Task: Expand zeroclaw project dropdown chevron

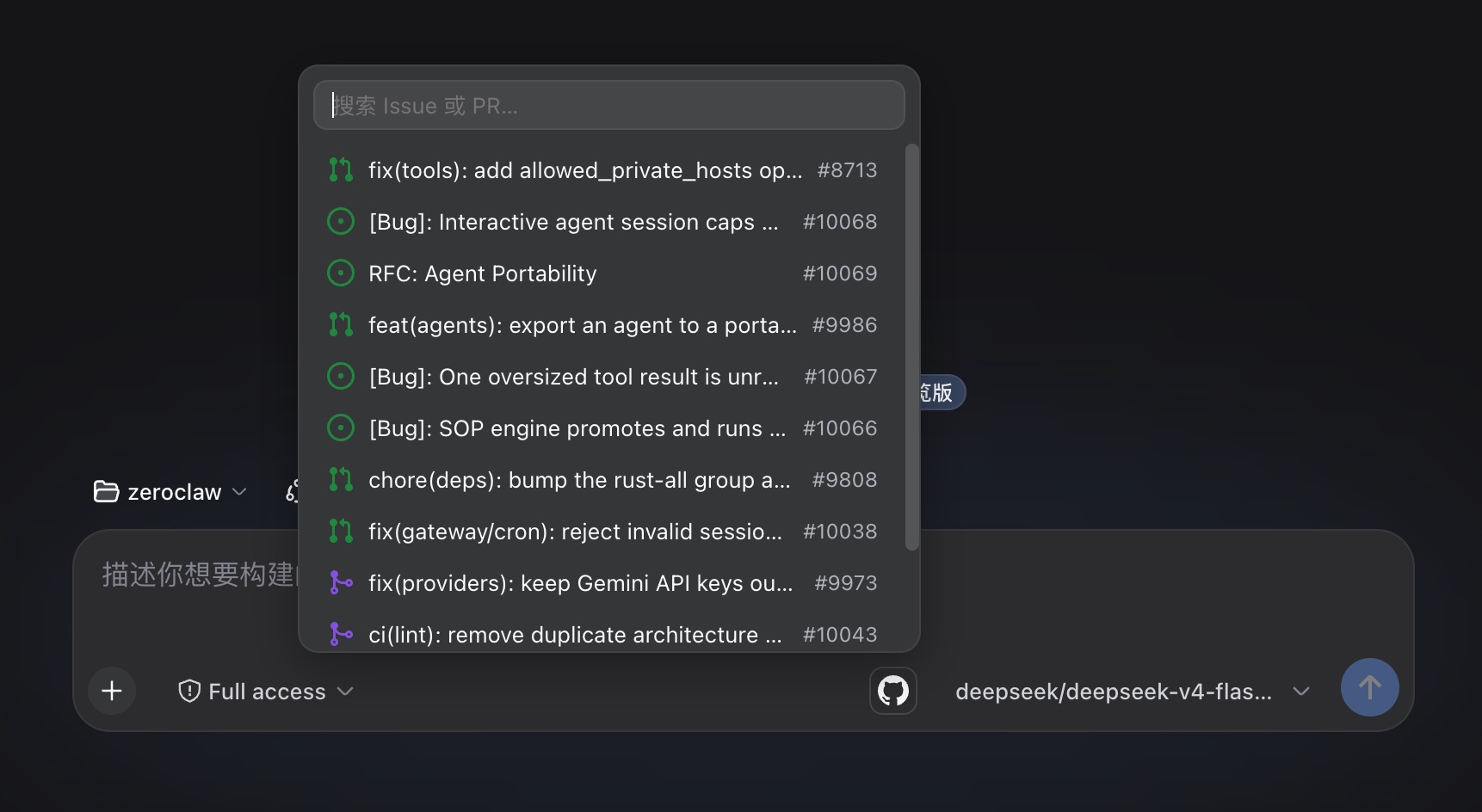Action: click(239, 492)
